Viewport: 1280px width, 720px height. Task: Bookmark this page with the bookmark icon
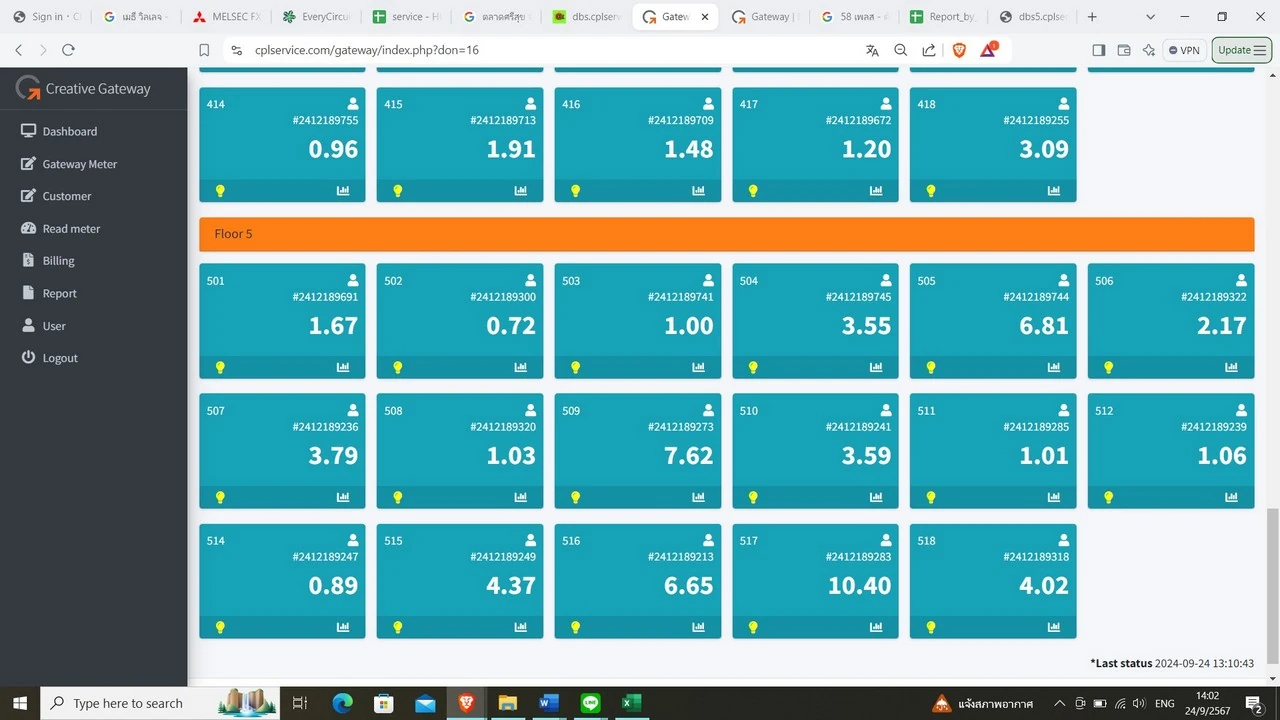click(x=204, y=50)
